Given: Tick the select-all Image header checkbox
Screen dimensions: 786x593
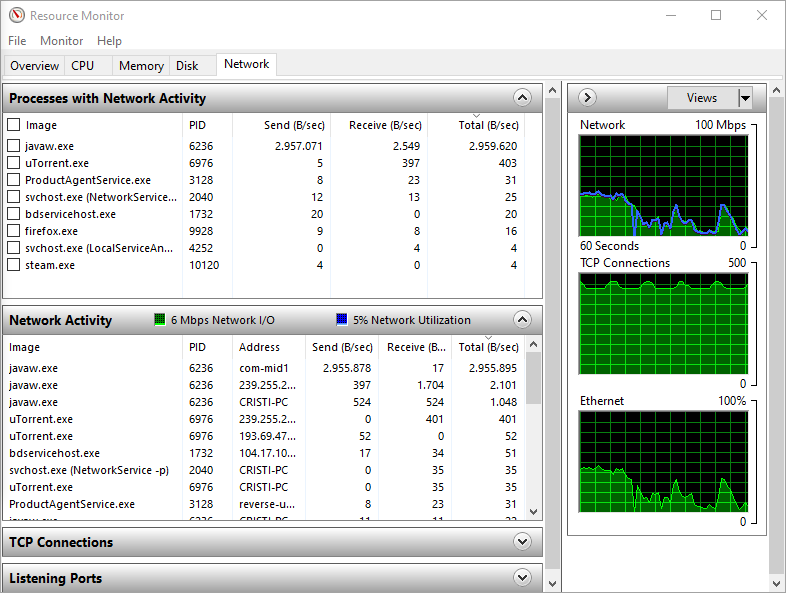Looking at the screenshot, I should 14,124.
